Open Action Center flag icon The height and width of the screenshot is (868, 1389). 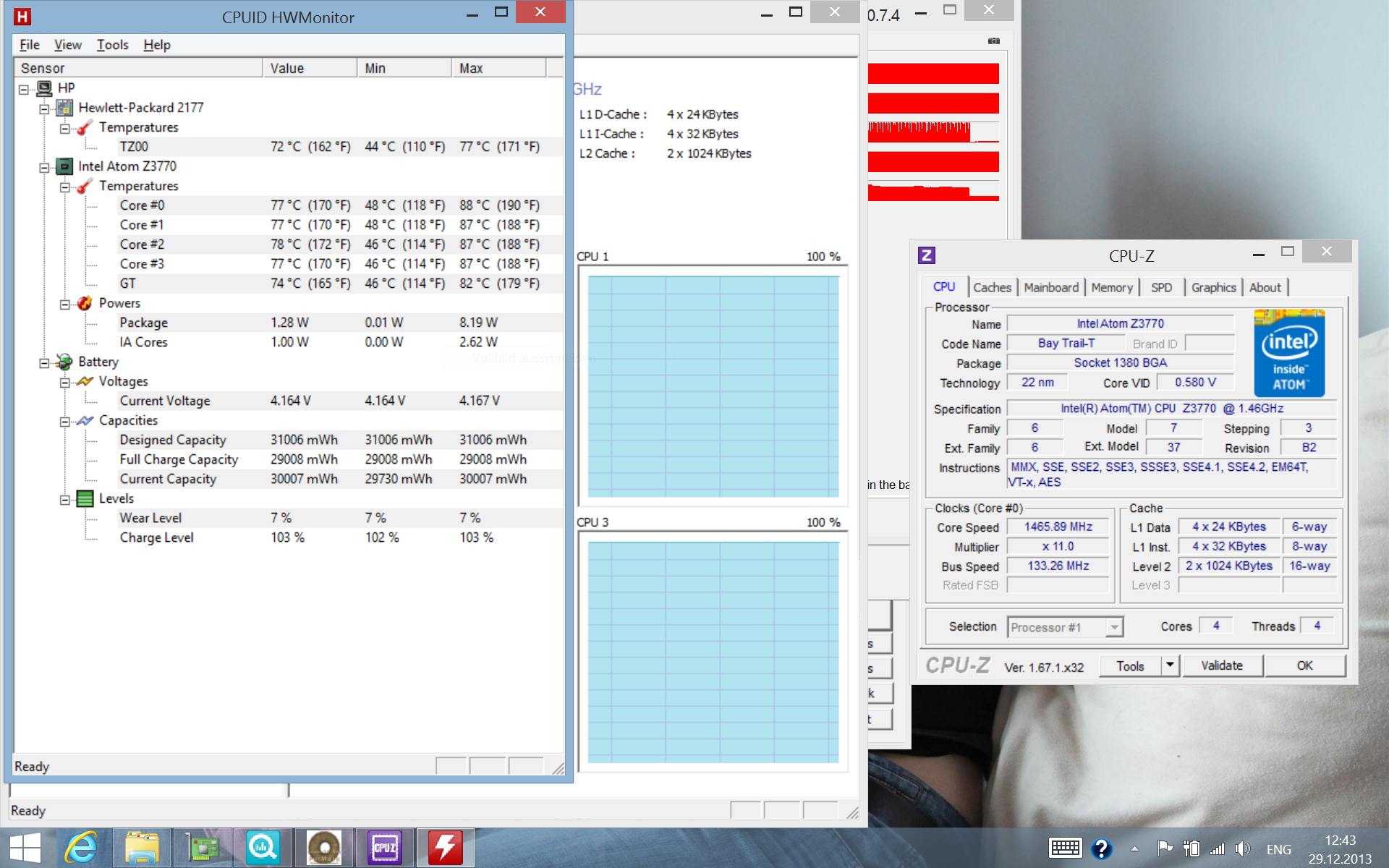point(1165,848)
